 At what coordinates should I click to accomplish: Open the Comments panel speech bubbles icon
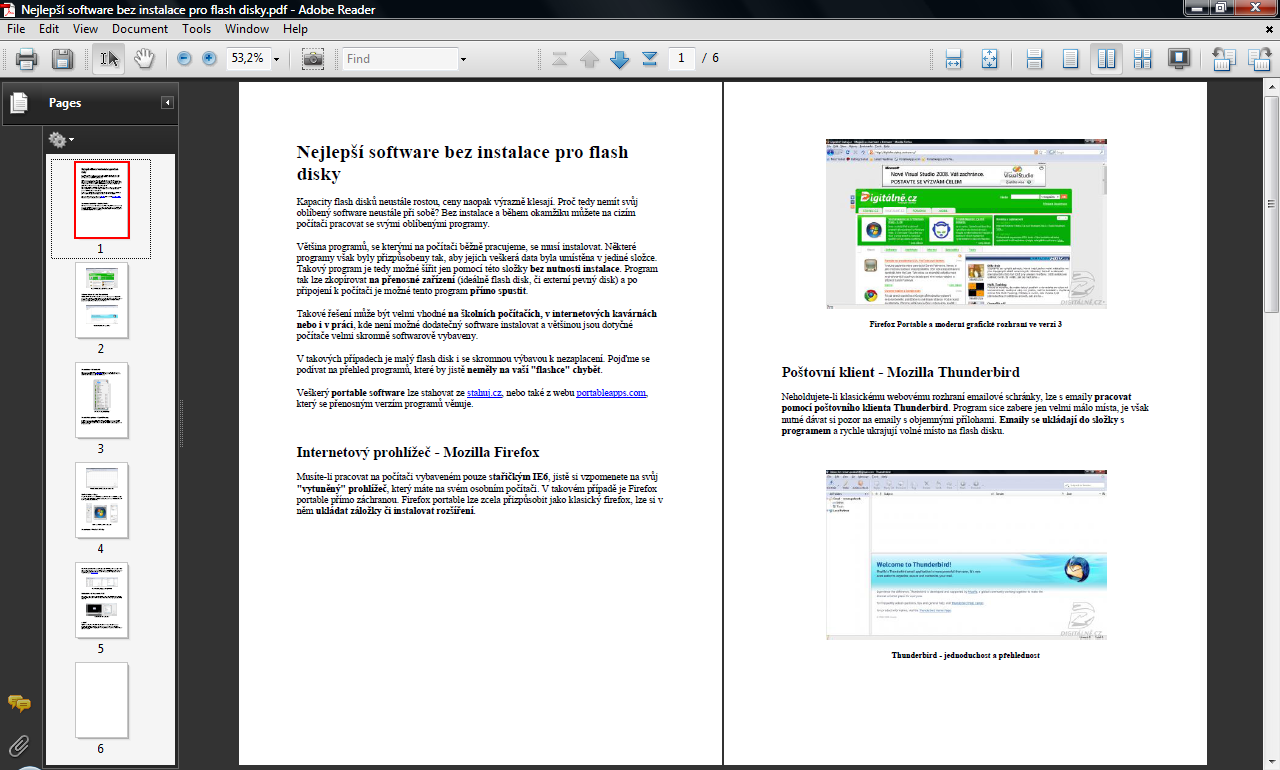[18, 704]
